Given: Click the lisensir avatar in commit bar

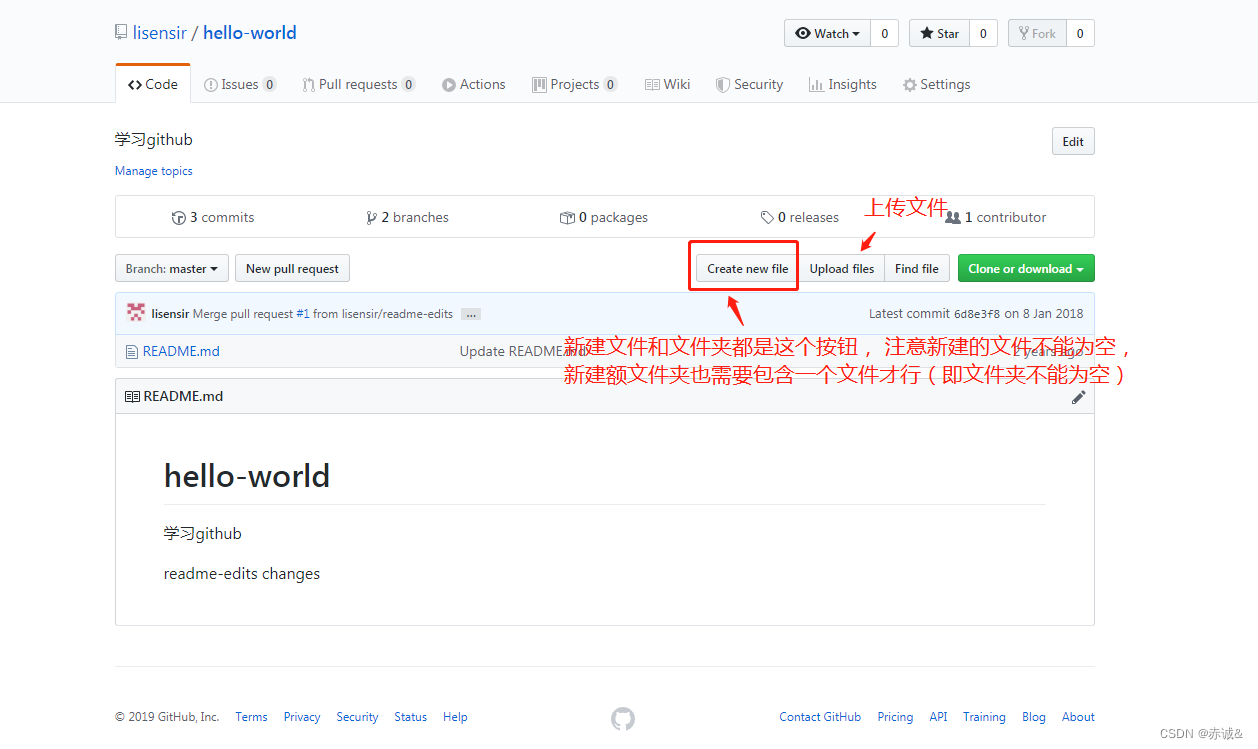Looking at the screenshot, I should tap(136, 313).
